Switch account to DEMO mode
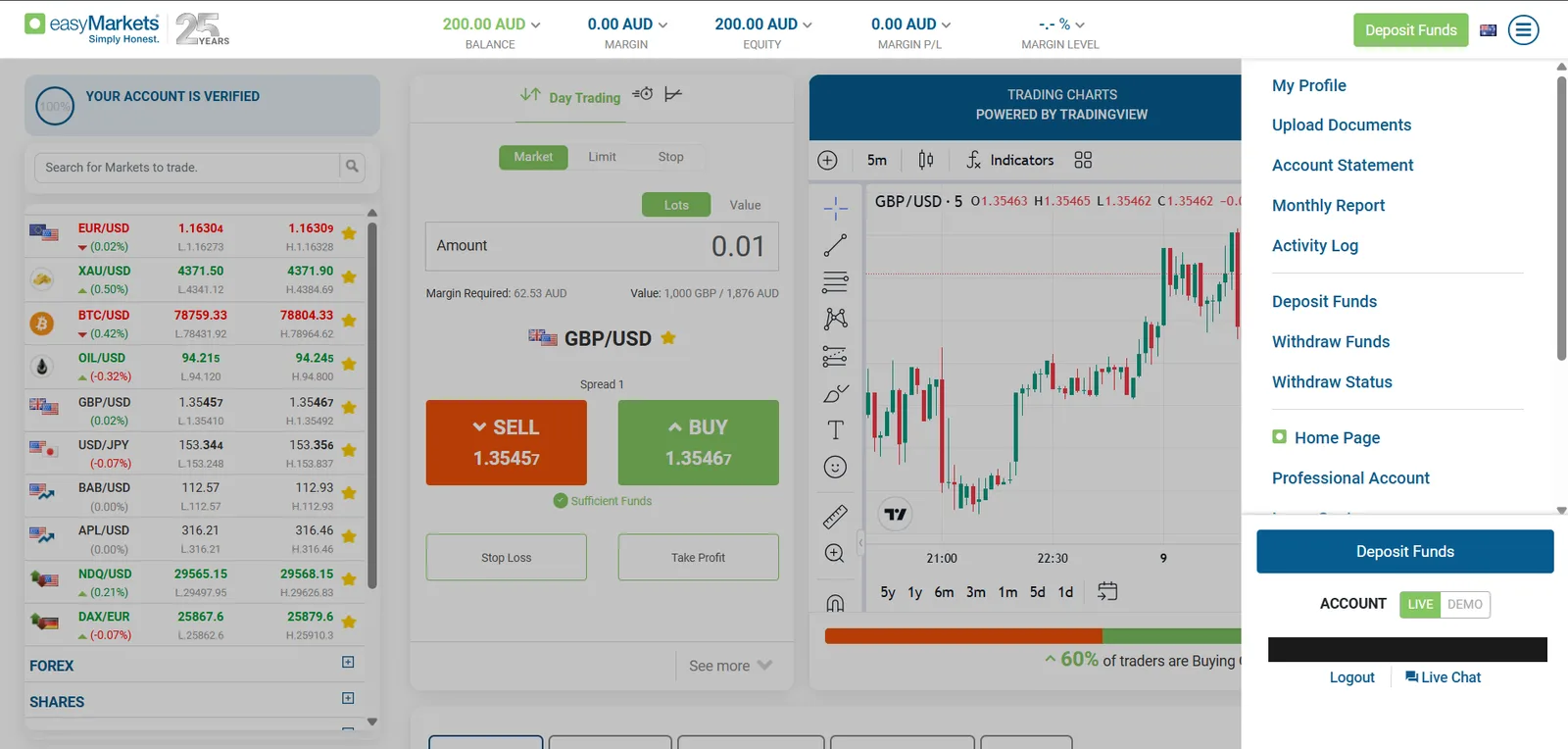Image resolution: width=1568 pixels, height=749 pixels. [x=1465, y=604]
